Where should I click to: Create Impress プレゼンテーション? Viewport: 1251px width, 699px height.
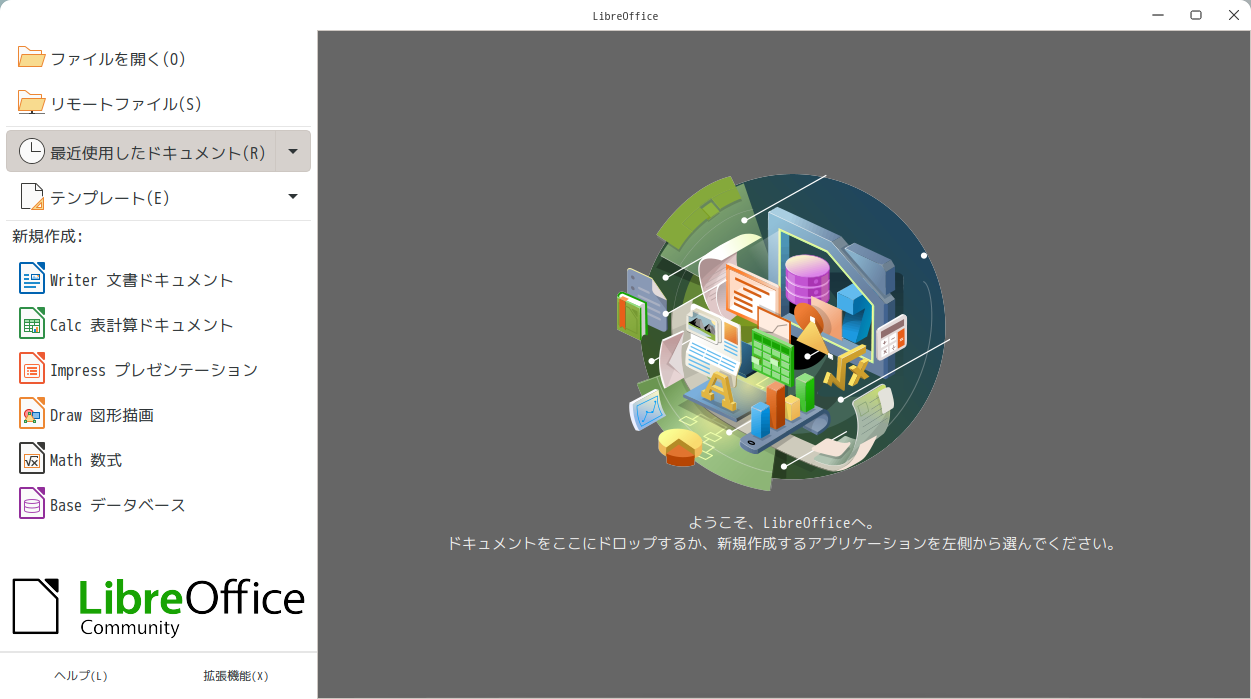coord(158,370)
